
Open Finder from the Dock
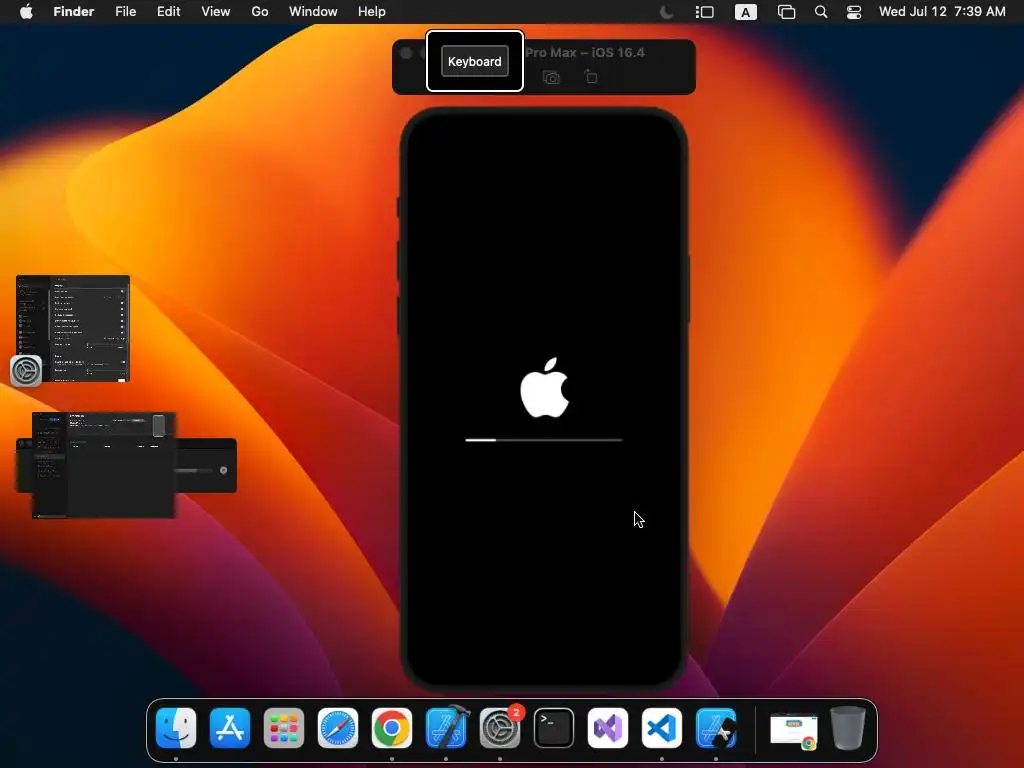pyautogui.click(x=176, y=728)
